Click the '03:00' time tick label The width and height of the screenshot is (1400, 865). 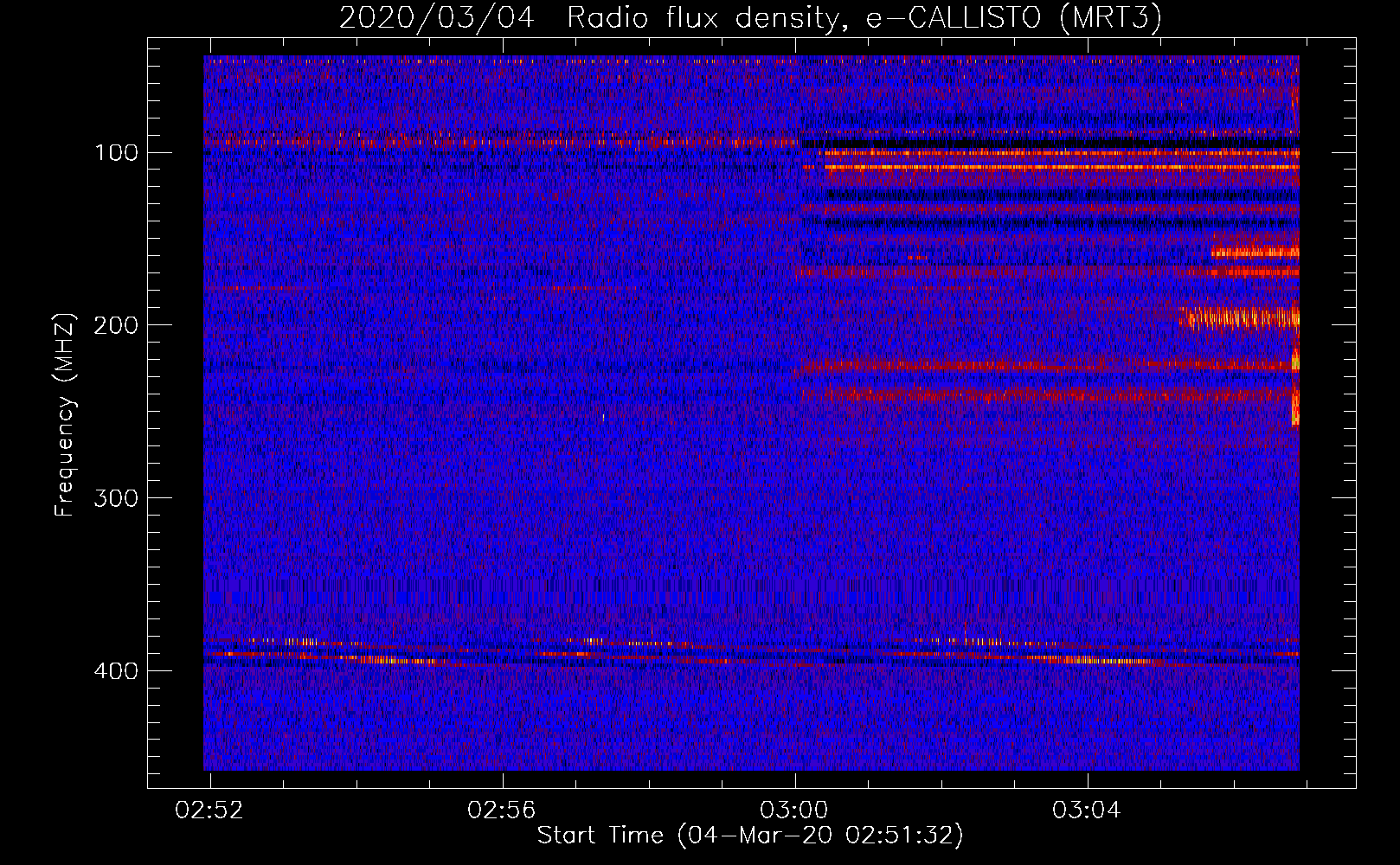(x=794, y=811)
